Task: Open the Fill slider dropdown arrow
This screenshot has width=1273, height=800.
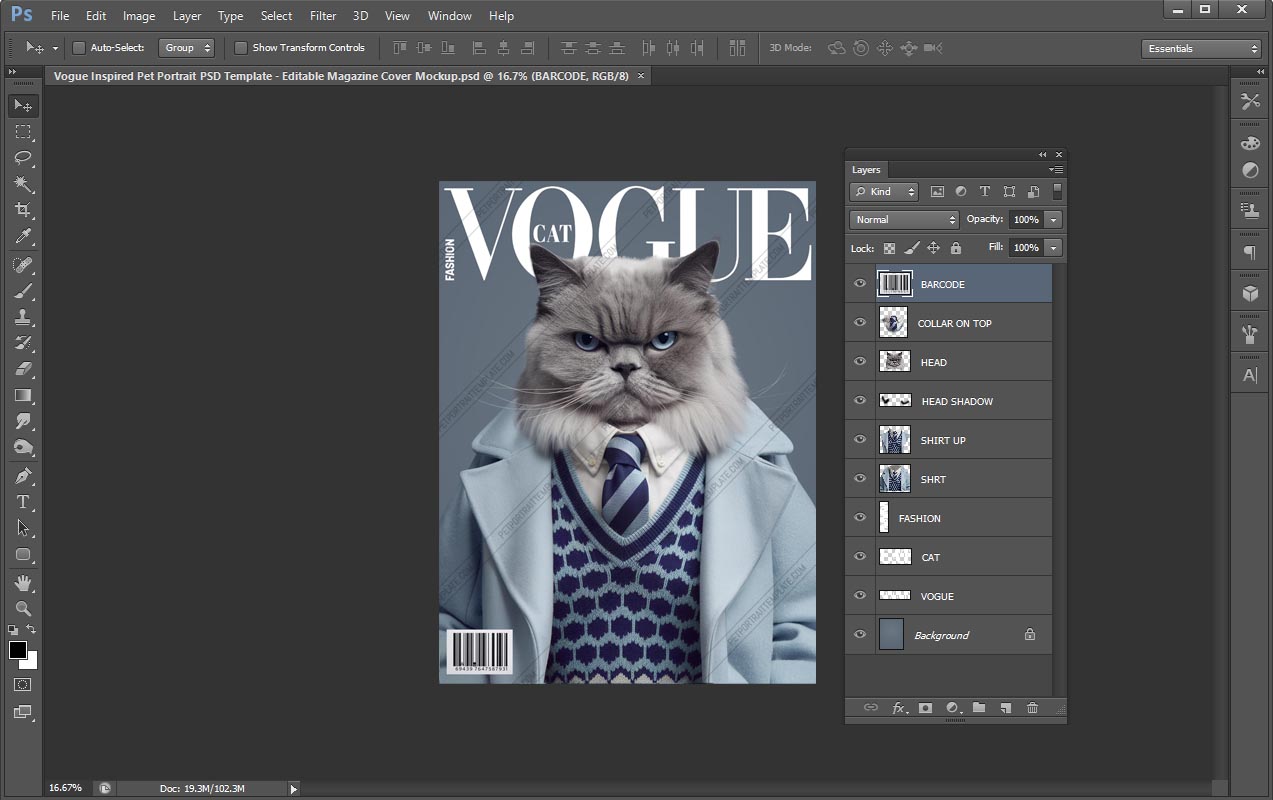Action: pyautogui.click(x=1053, y=247)
